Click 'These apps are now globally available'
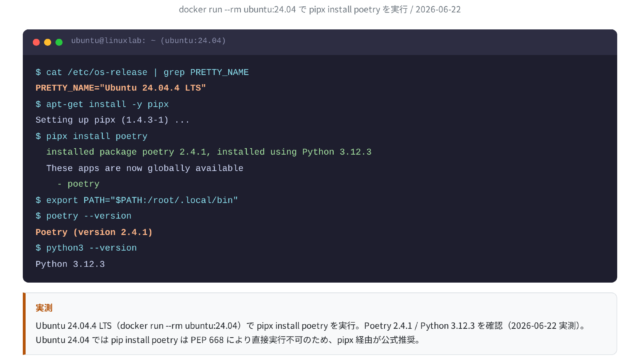The height and width of the screenshot is (360, 640). pos(144,168)
